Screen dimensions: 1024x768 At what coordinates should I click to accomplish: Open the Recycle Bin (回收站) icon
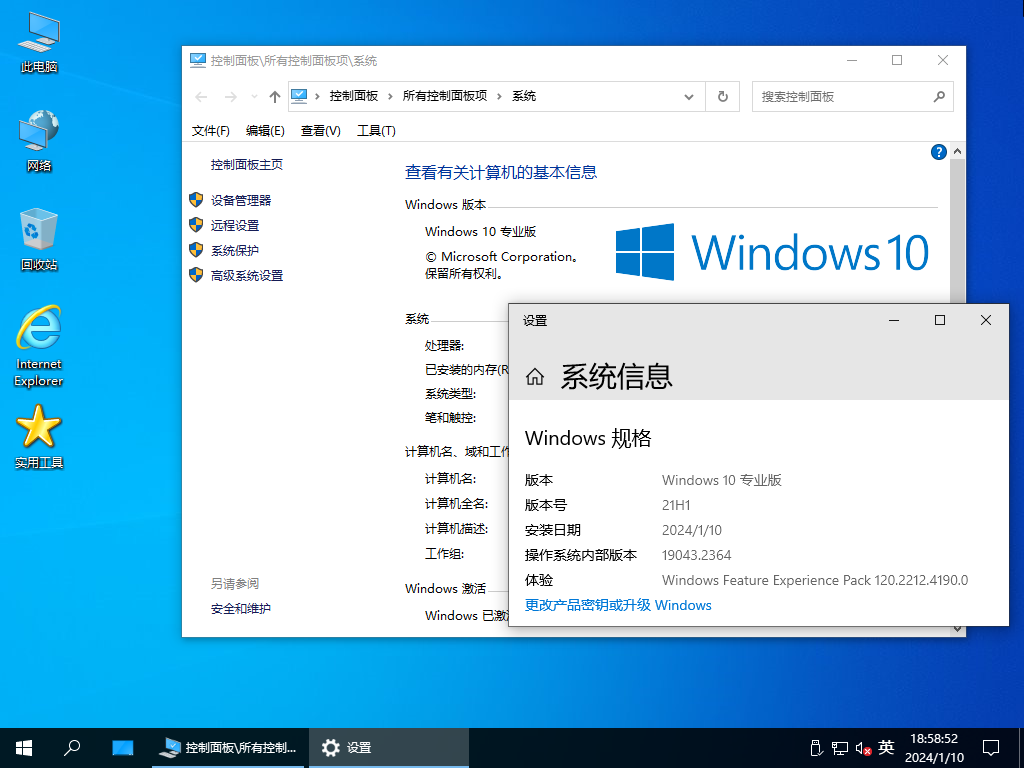tap(39, 240)
